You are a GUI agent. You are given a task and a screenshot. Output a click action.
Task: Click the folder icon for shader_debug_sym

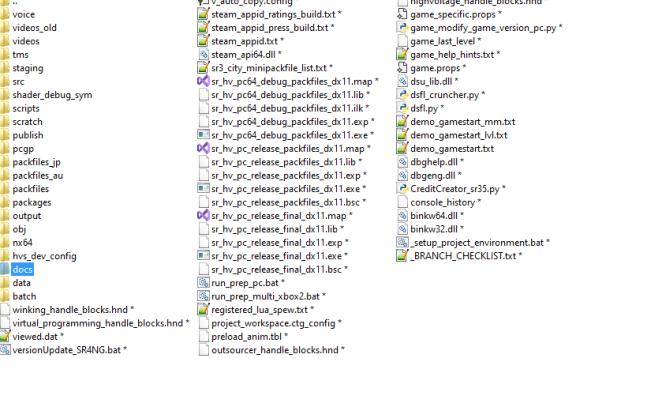5,94
